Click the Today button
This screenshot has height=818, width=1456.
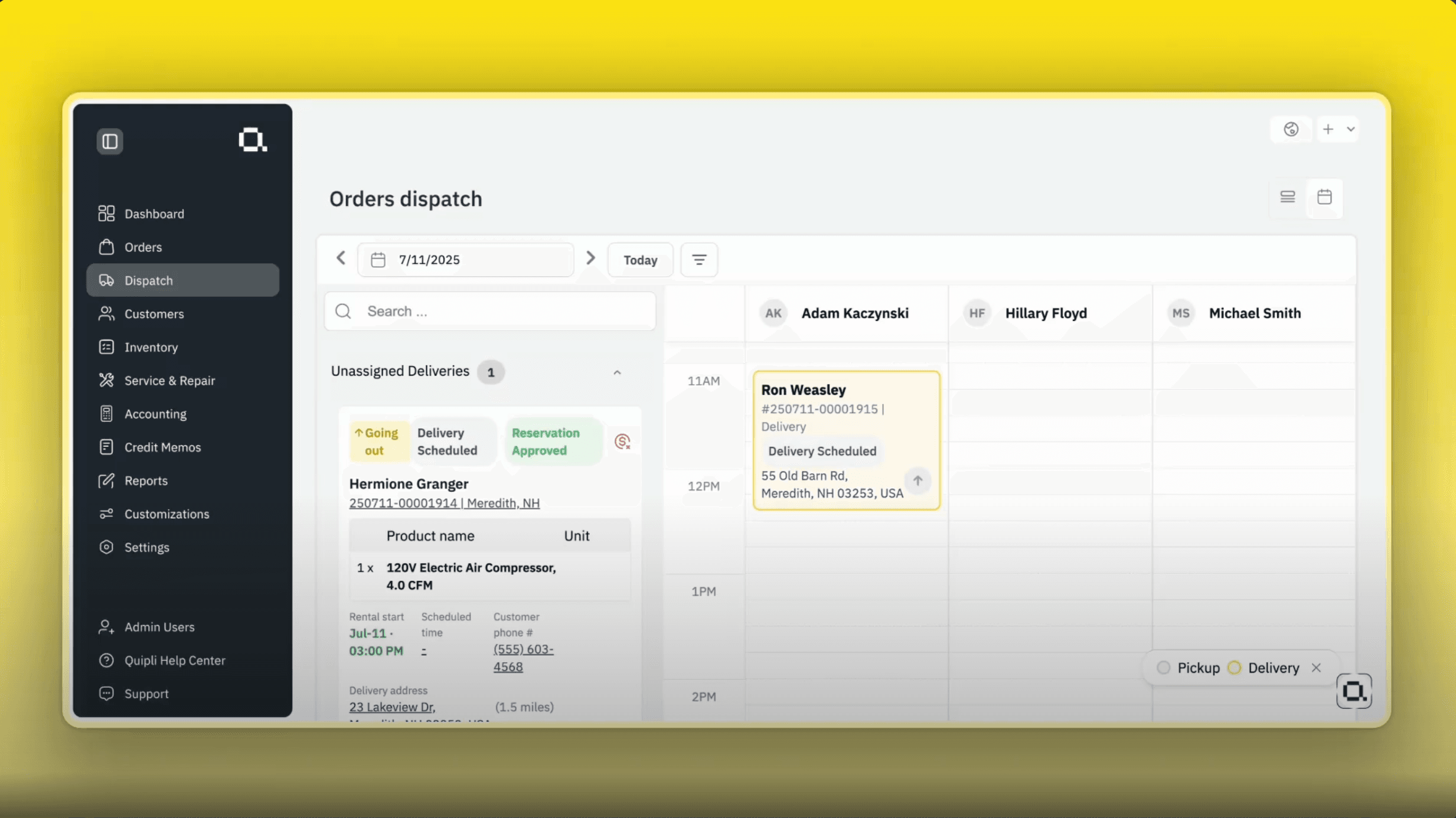641,260
